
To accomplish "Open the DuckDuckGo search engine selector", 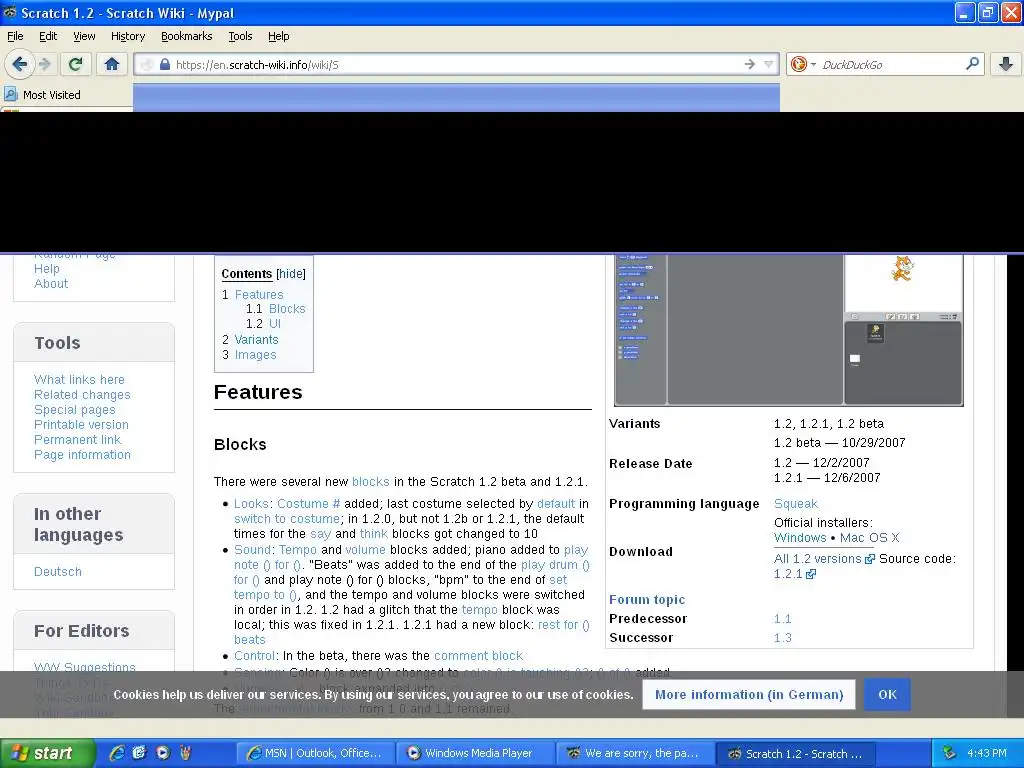I will (803, 64).
